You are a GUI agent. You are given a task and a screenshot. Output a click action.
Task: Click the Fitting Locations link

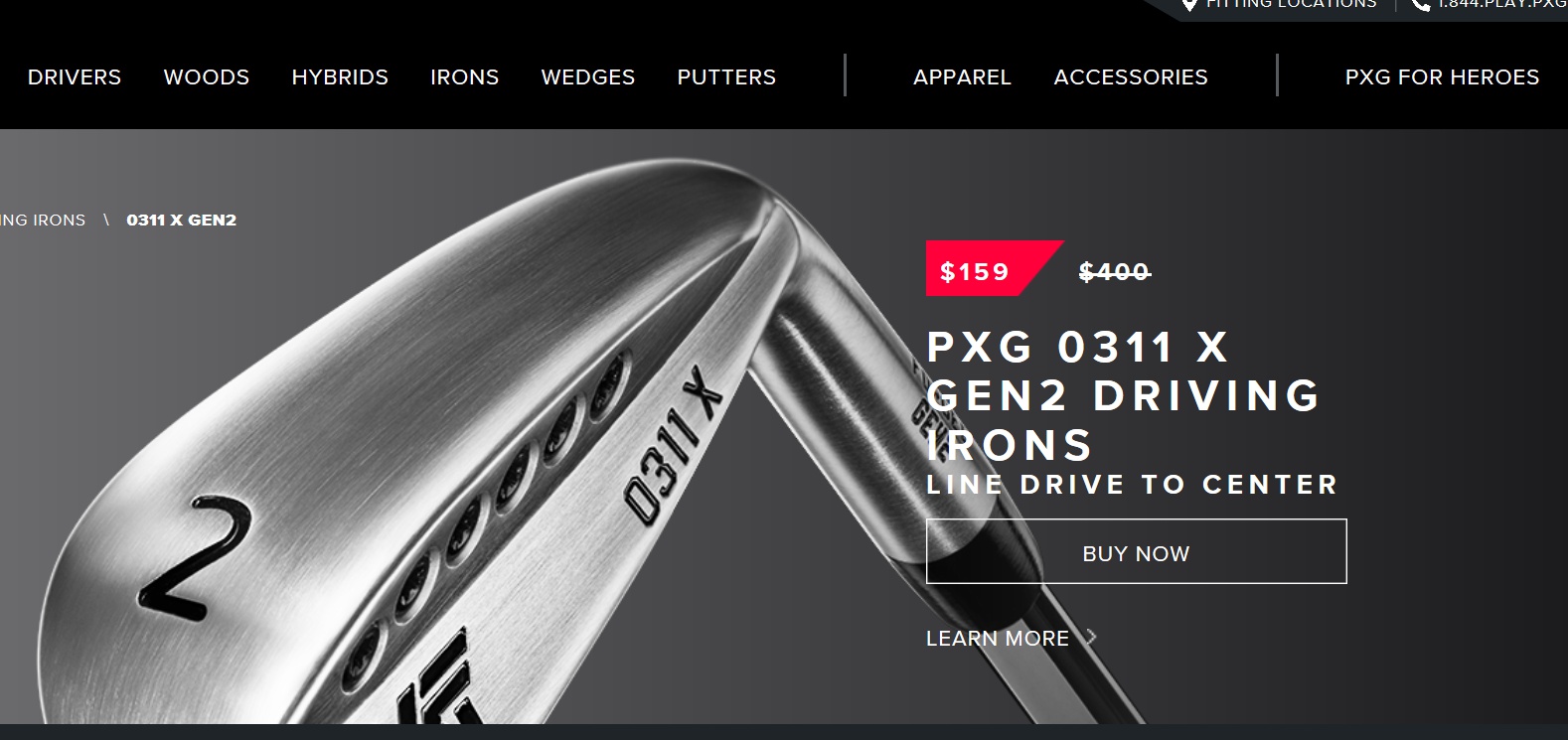[x=1292, y=4]
